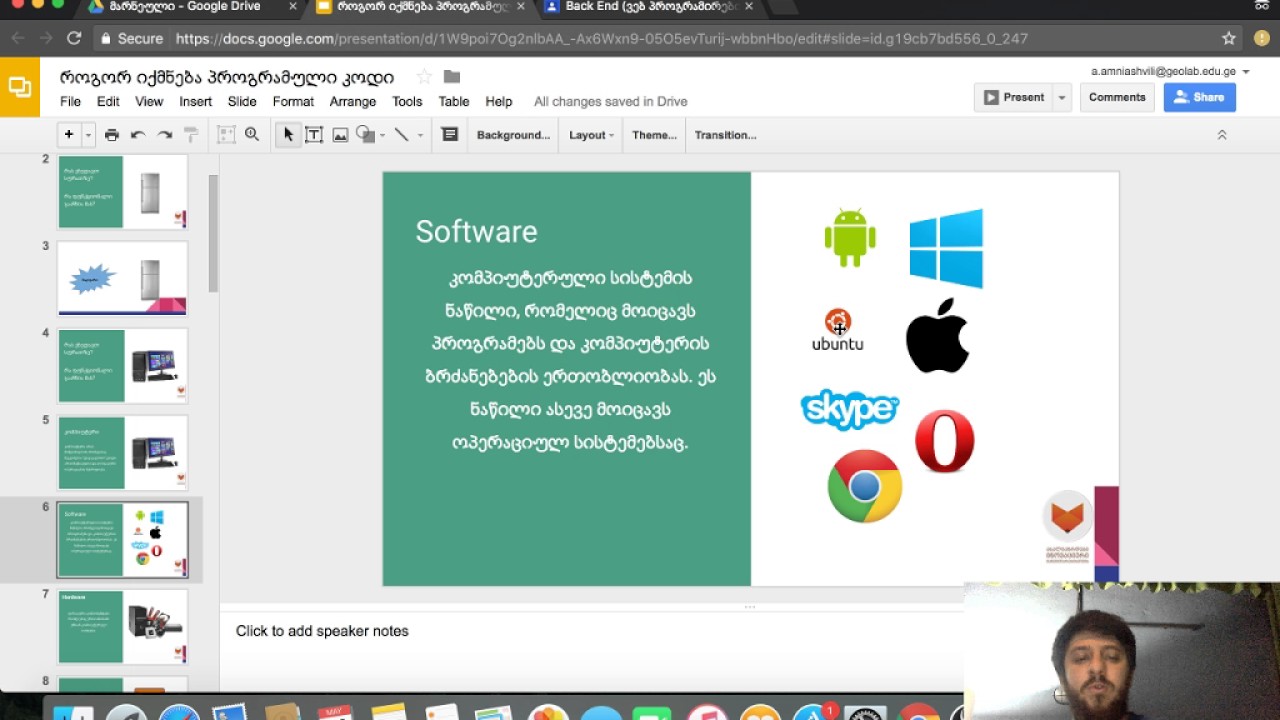Click the Present button
The height and width of the screenshot is (720, 1280).
[x=1013, y=97]
